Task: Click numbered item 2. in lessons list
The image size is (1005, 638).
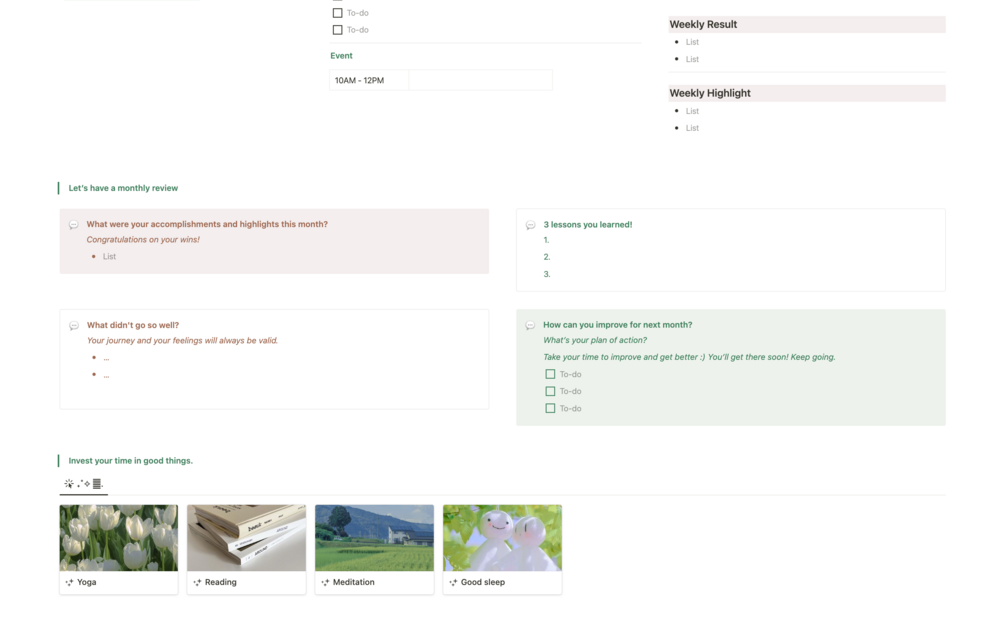Action: tap(547, 257)
